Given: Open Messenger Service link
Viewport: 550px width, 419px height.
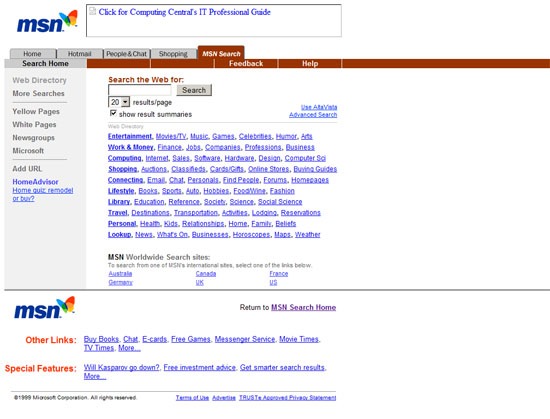Looking at the screenshot, I should click(245, 339).
